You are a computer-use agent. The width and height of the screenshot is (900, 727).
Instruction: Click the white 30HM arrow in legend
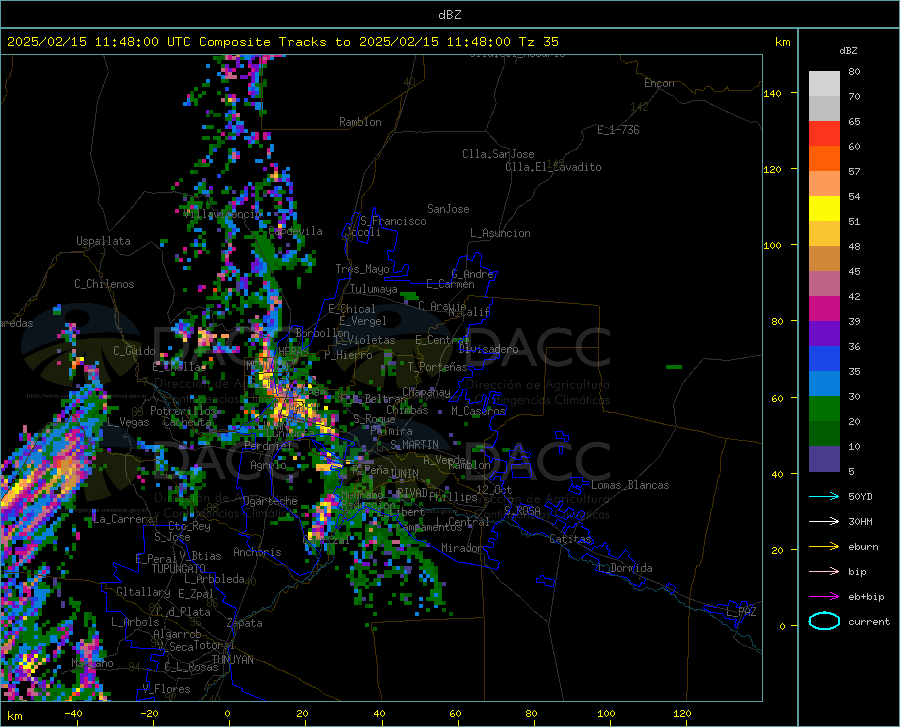tap(824, 521)
